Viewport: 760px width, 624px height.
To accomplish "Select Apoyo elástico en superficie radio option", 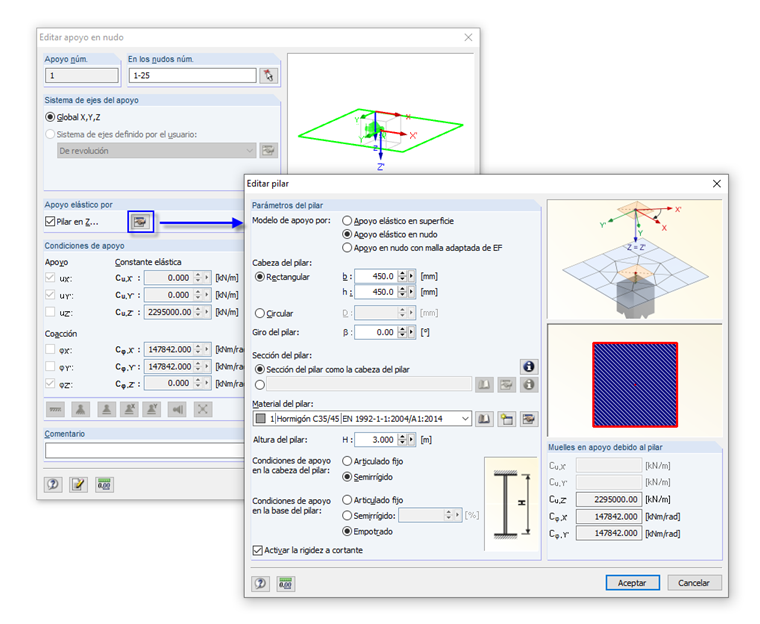I will click(347, 221).
